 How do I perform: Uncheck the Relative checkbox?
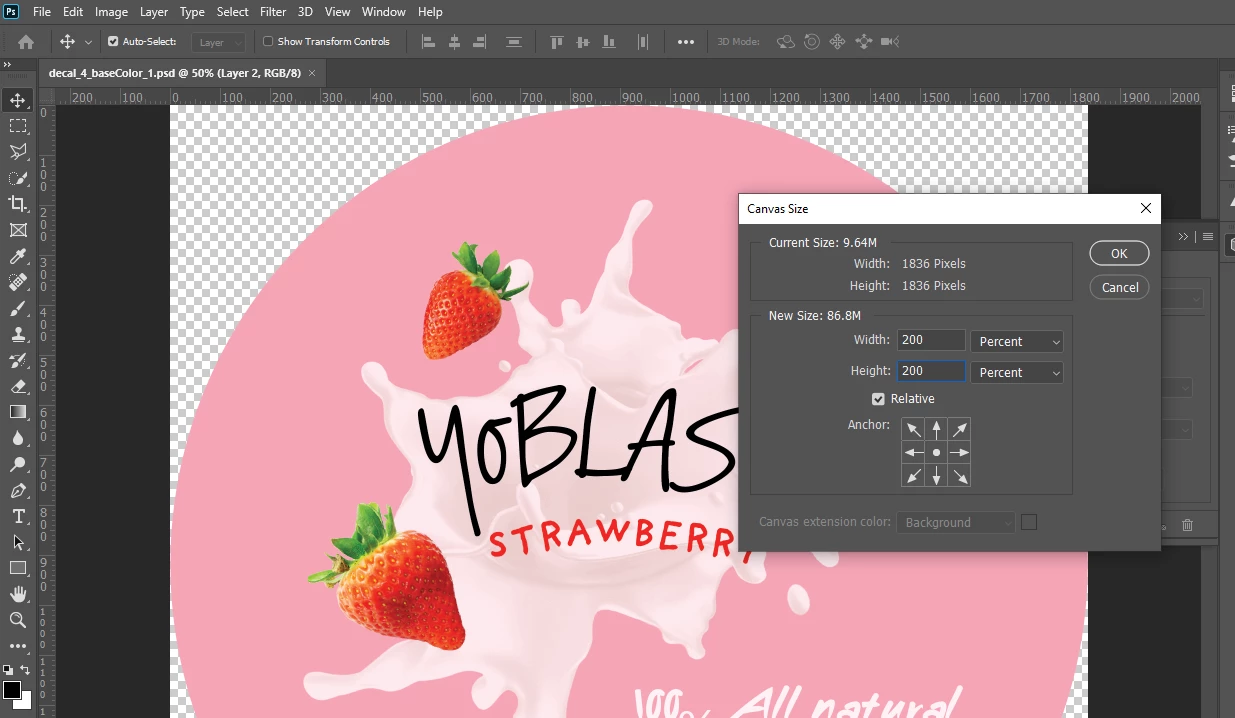point(878,399)
